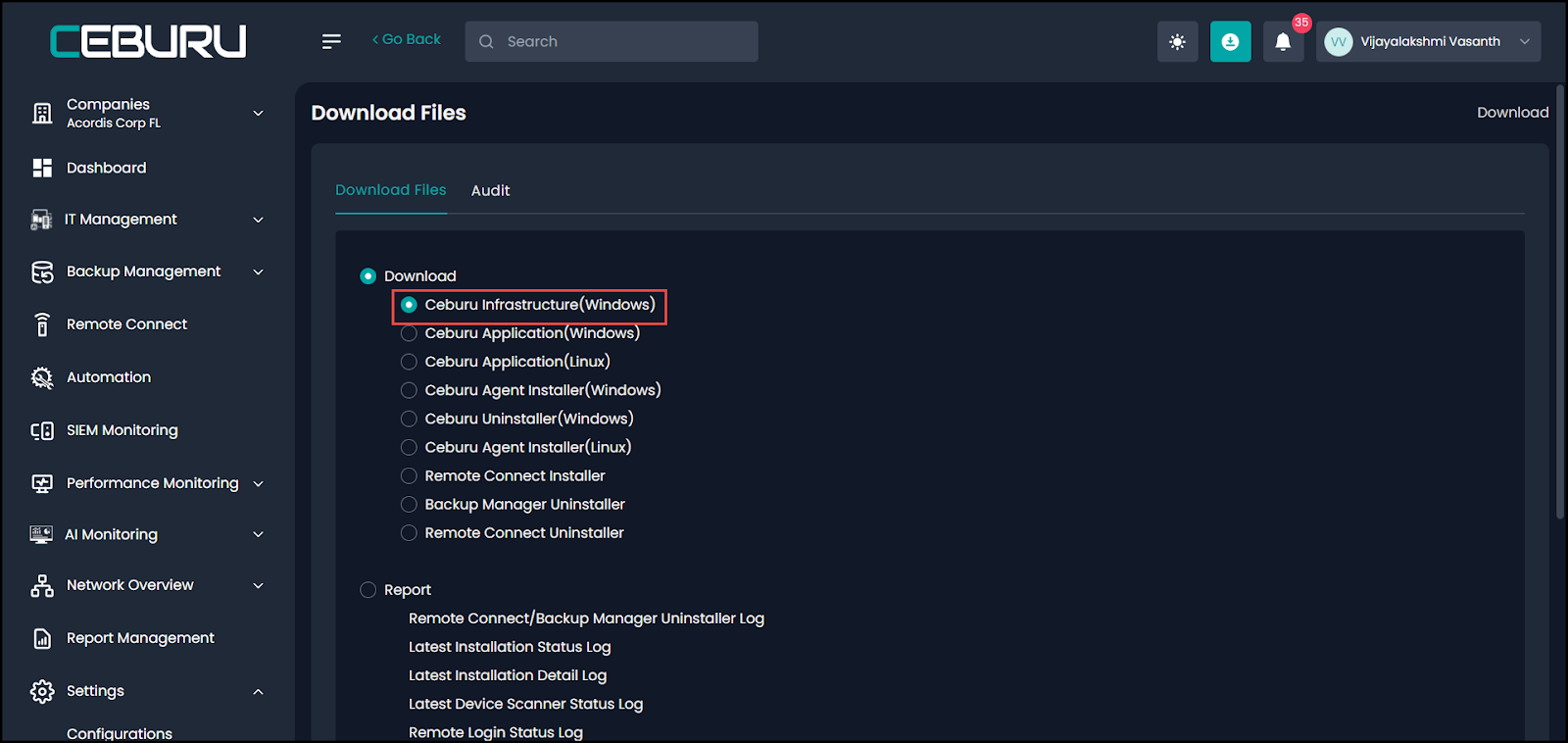This screenshot has height=743, width=1568.
Task: Expand the Backup Management chevron
Action: tap(258, 272)
